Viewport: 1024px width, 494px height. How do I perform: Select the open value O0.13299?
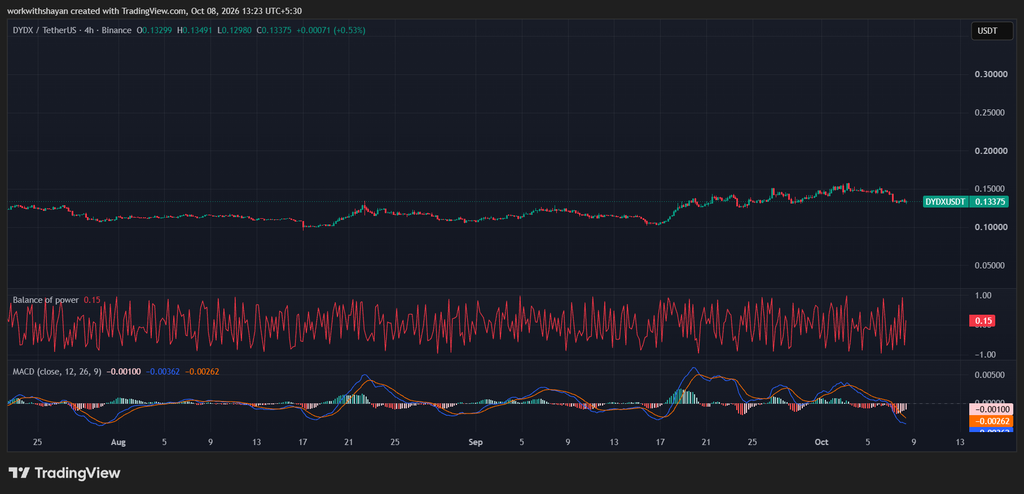(x=153, y=30)
